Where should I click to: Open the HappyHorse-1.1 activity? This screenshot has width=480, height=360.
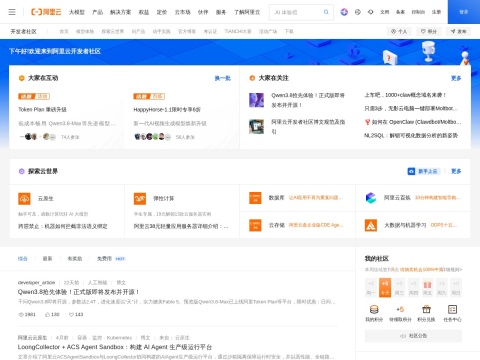[x=167, y=109]
